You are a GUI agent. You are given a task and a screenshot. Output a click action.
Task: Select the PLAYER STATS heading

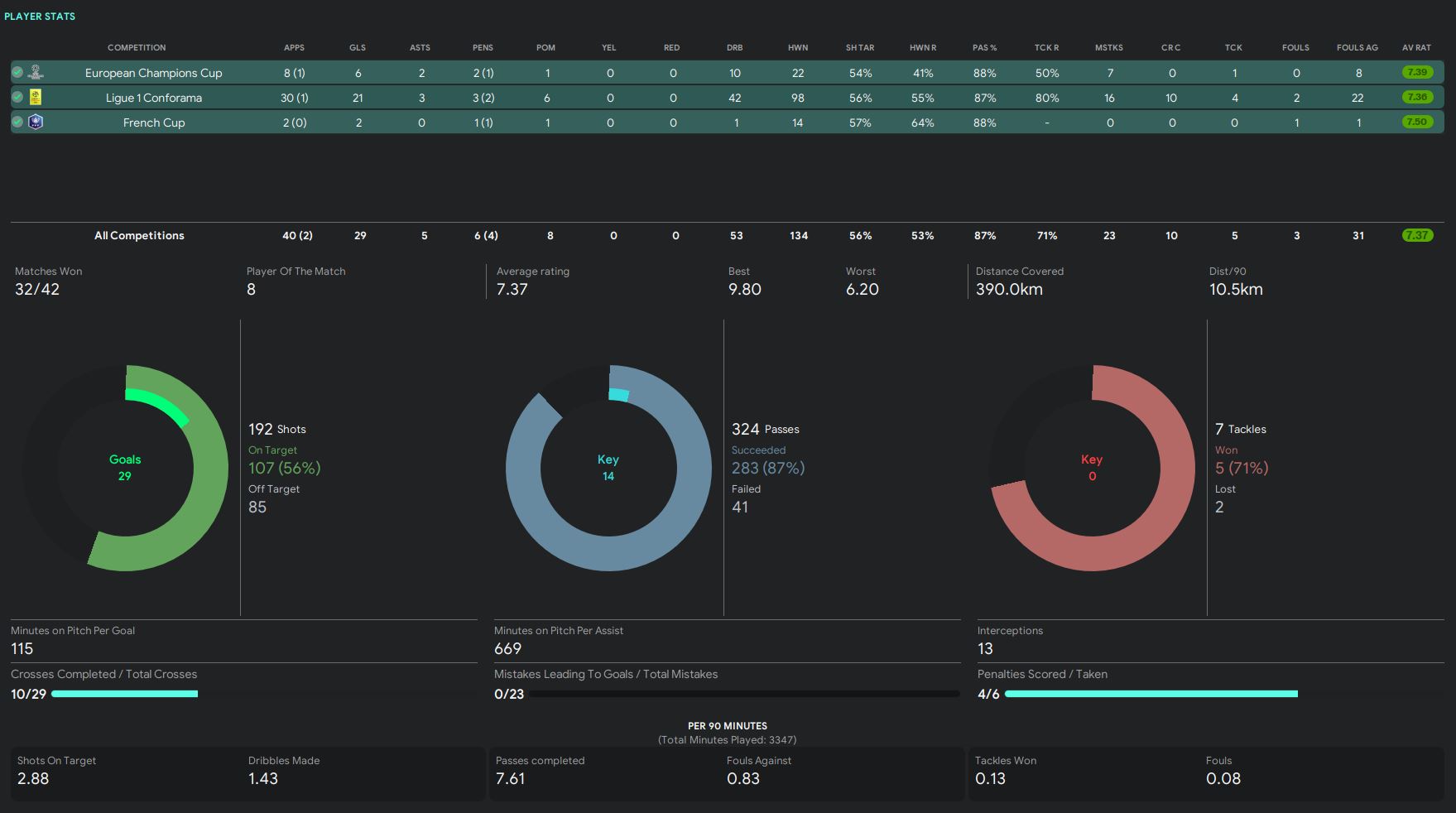pyautogui.click(x=40, y=16)
